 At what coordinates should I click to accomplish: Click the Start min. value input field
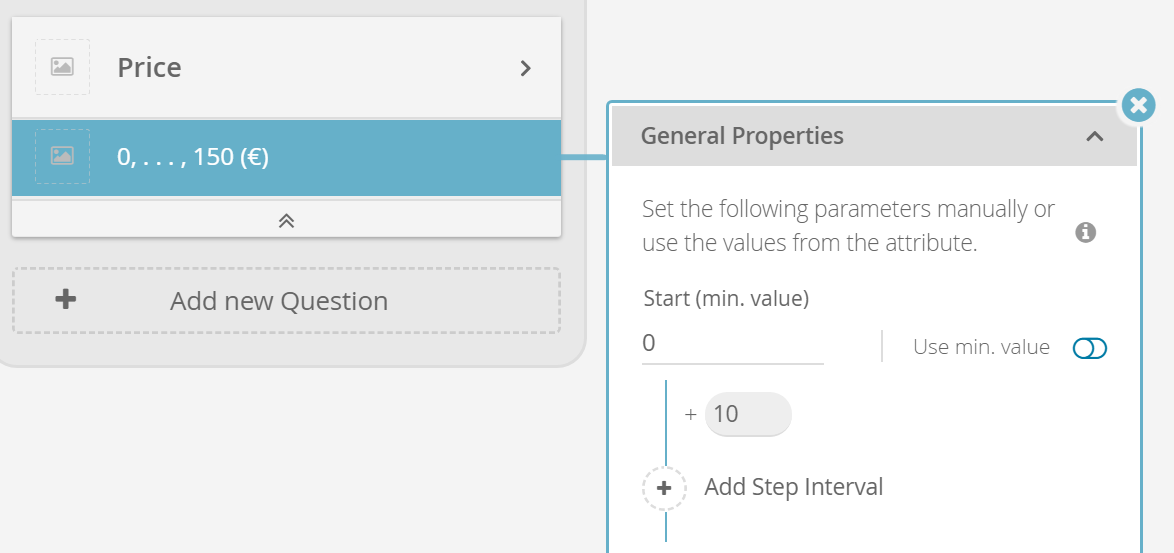(x=733, y=344)
